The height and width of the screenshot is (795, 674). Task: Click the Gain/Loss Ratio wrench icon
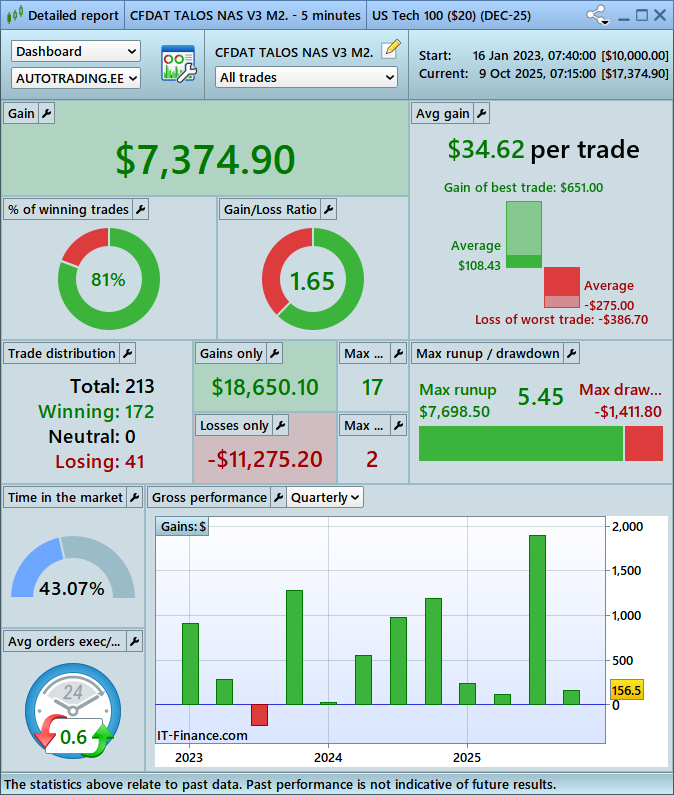pyautogui.click(x=328, y=209)
